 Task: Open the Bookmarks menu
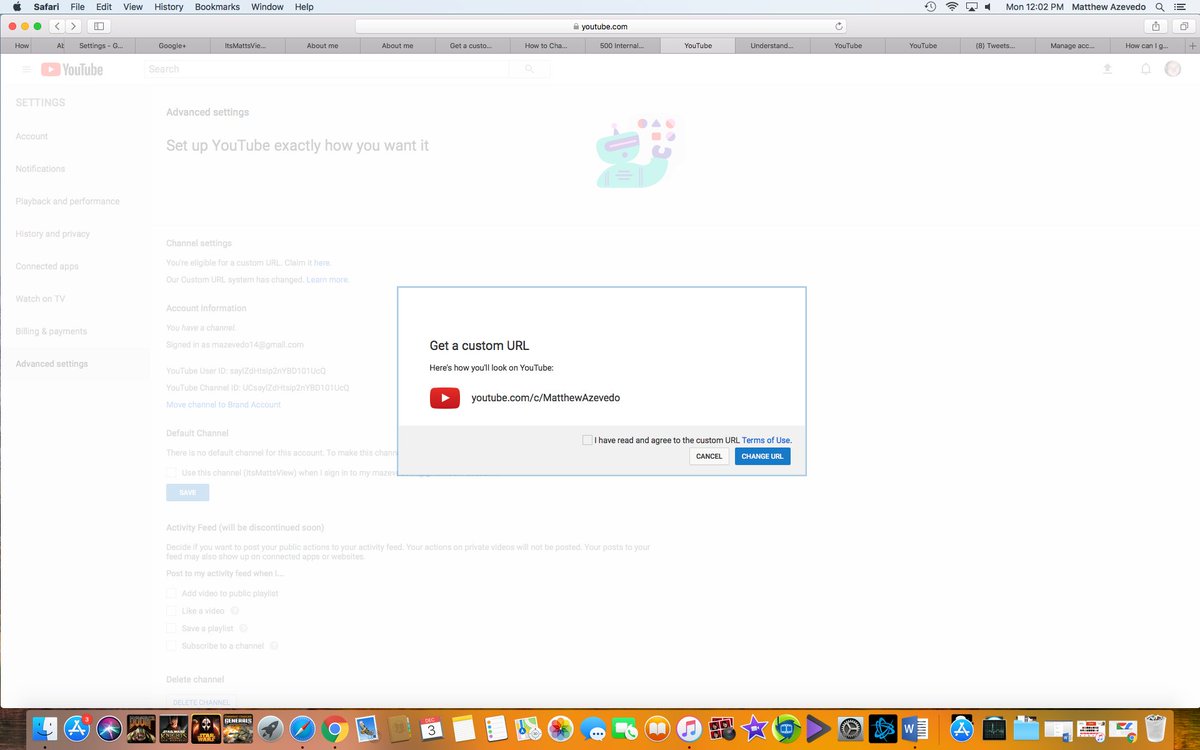(217, 7)
